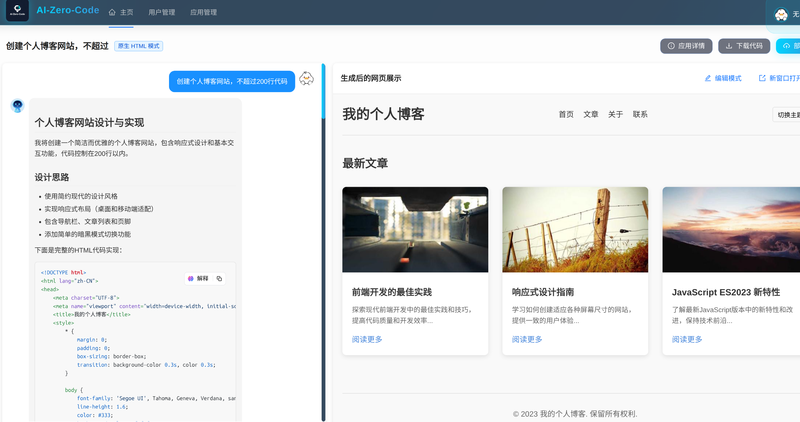Click the AI bot avatar icon
Viewport: 800px width, 422px height.
pos(17,106)
